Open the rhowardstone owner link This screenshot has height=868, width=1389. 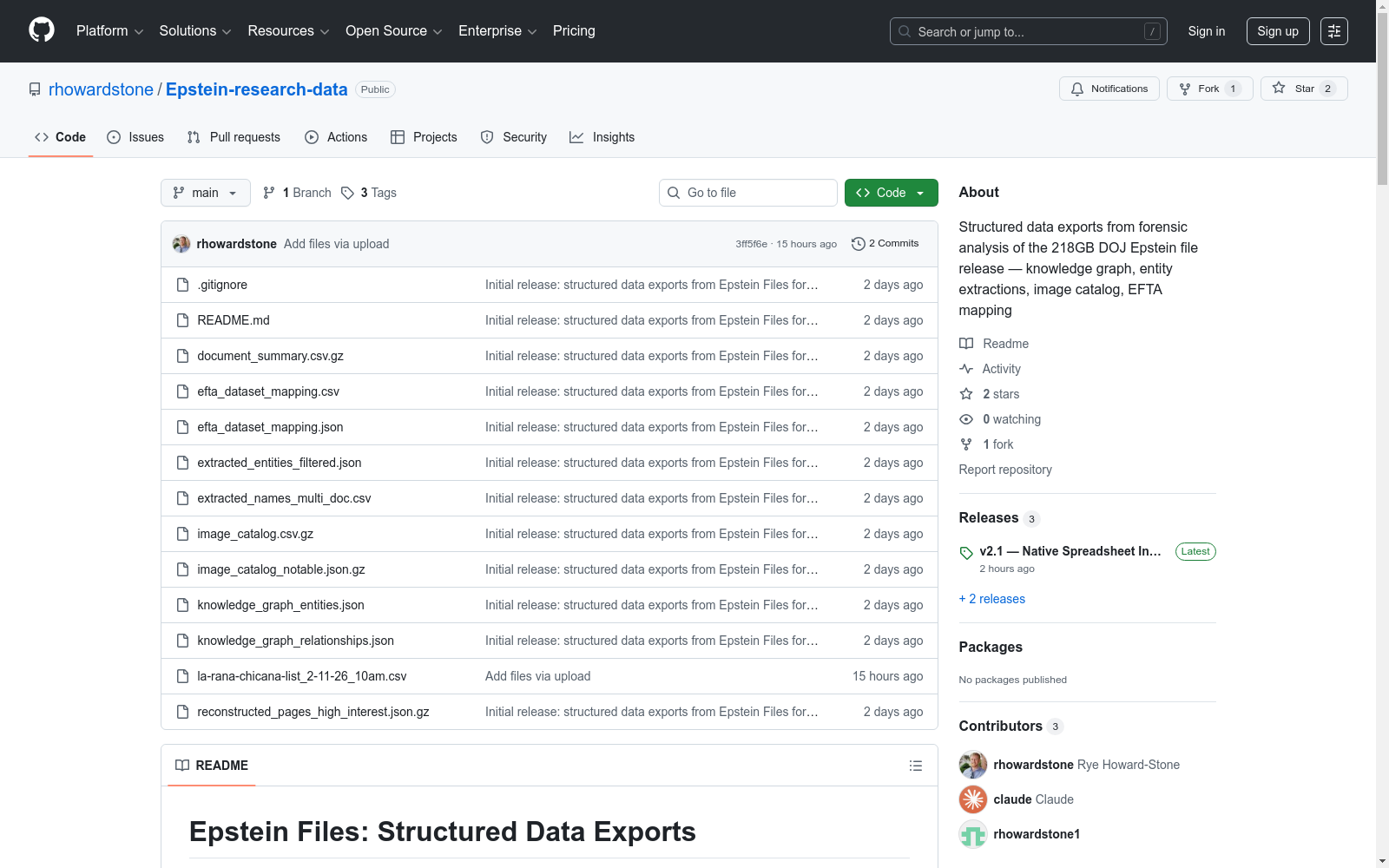101,89
